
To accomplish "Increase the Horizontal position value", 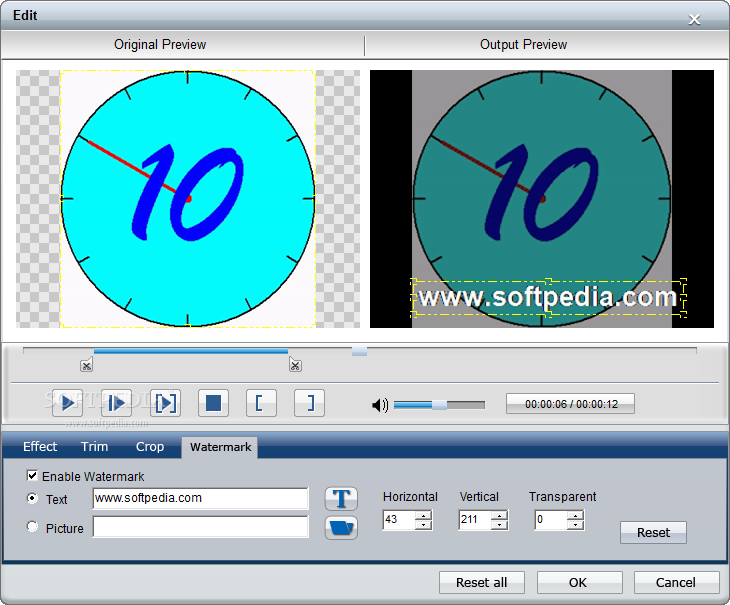I will click(423, 515).
